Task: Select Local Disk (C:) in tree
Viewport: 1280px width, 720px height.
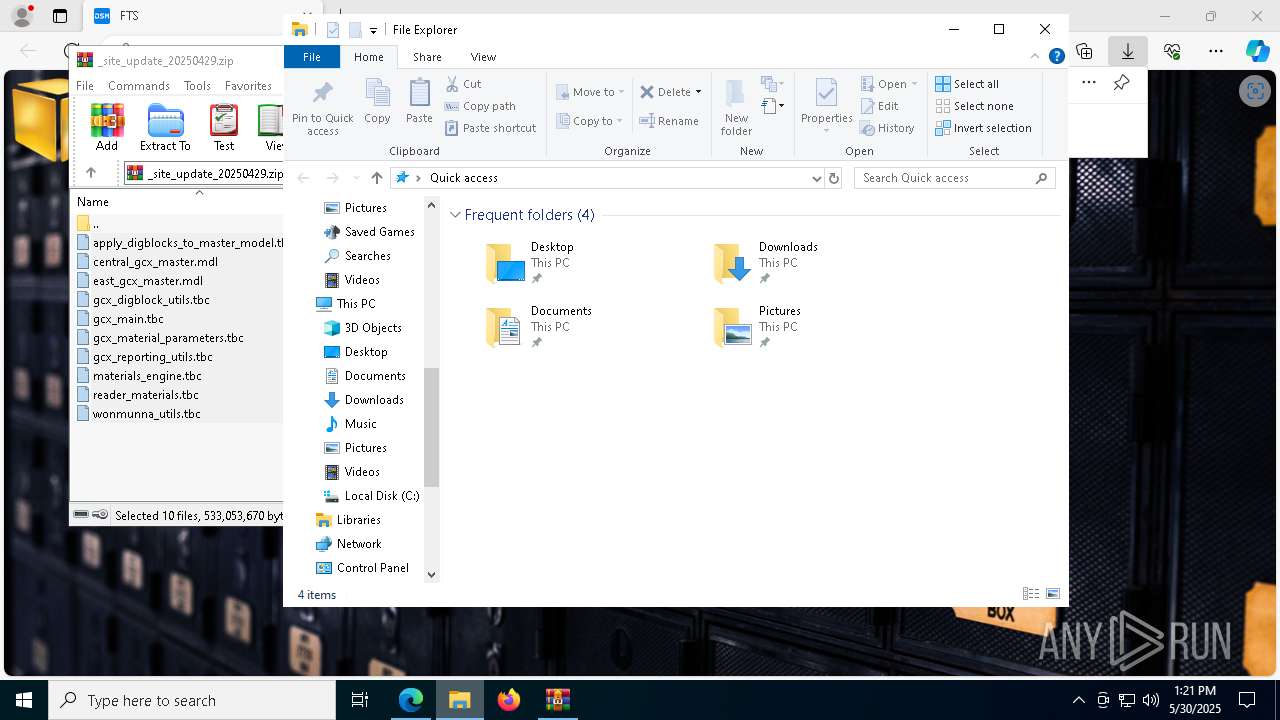Action: click(371, 496)
